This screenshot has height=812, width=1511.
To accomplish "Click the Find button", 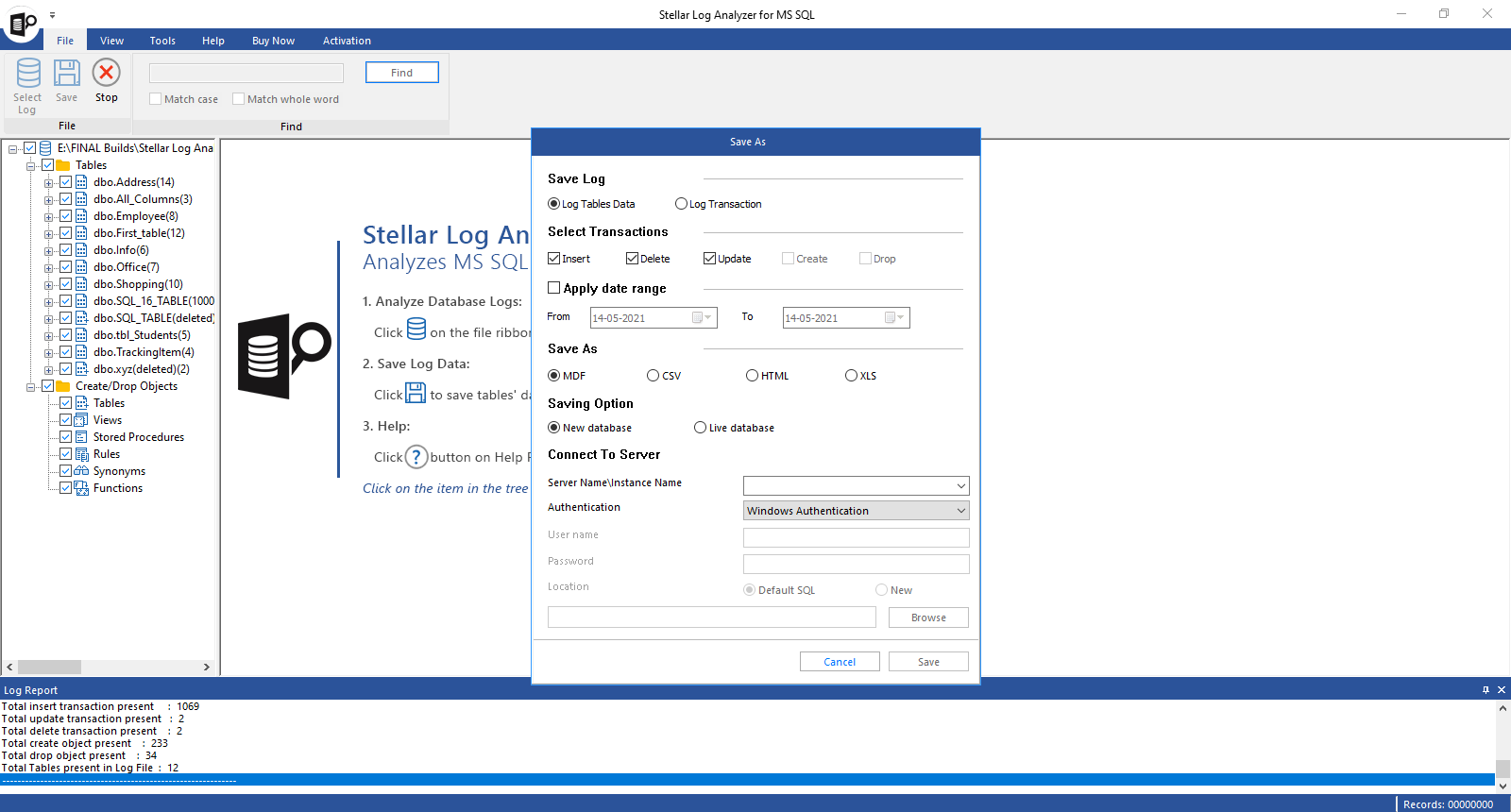I will pyautogui.click(x=401, y=73).
